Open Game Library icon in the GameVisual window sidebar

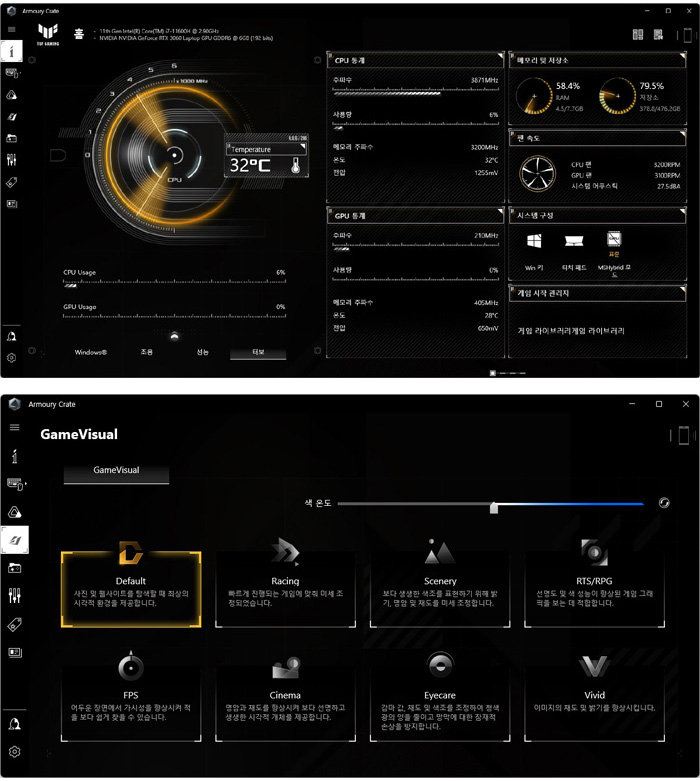click(14, 568)
